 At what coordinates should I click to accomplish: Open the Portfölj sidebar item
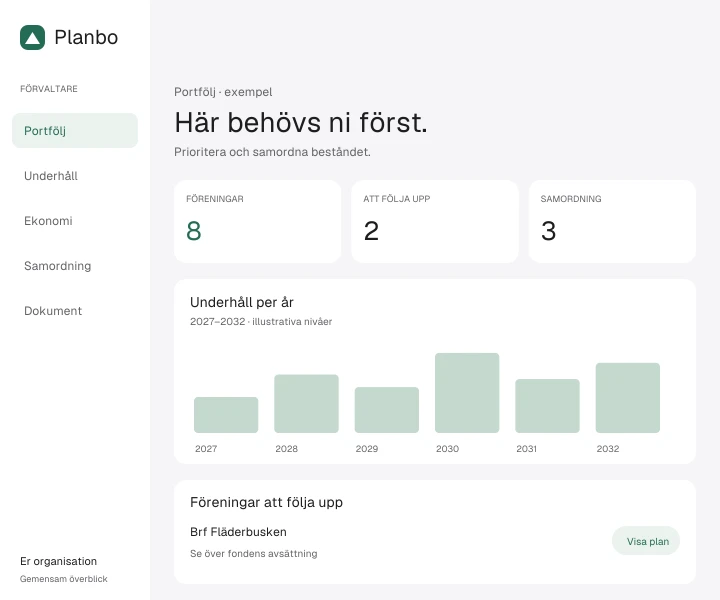point(75,131)
